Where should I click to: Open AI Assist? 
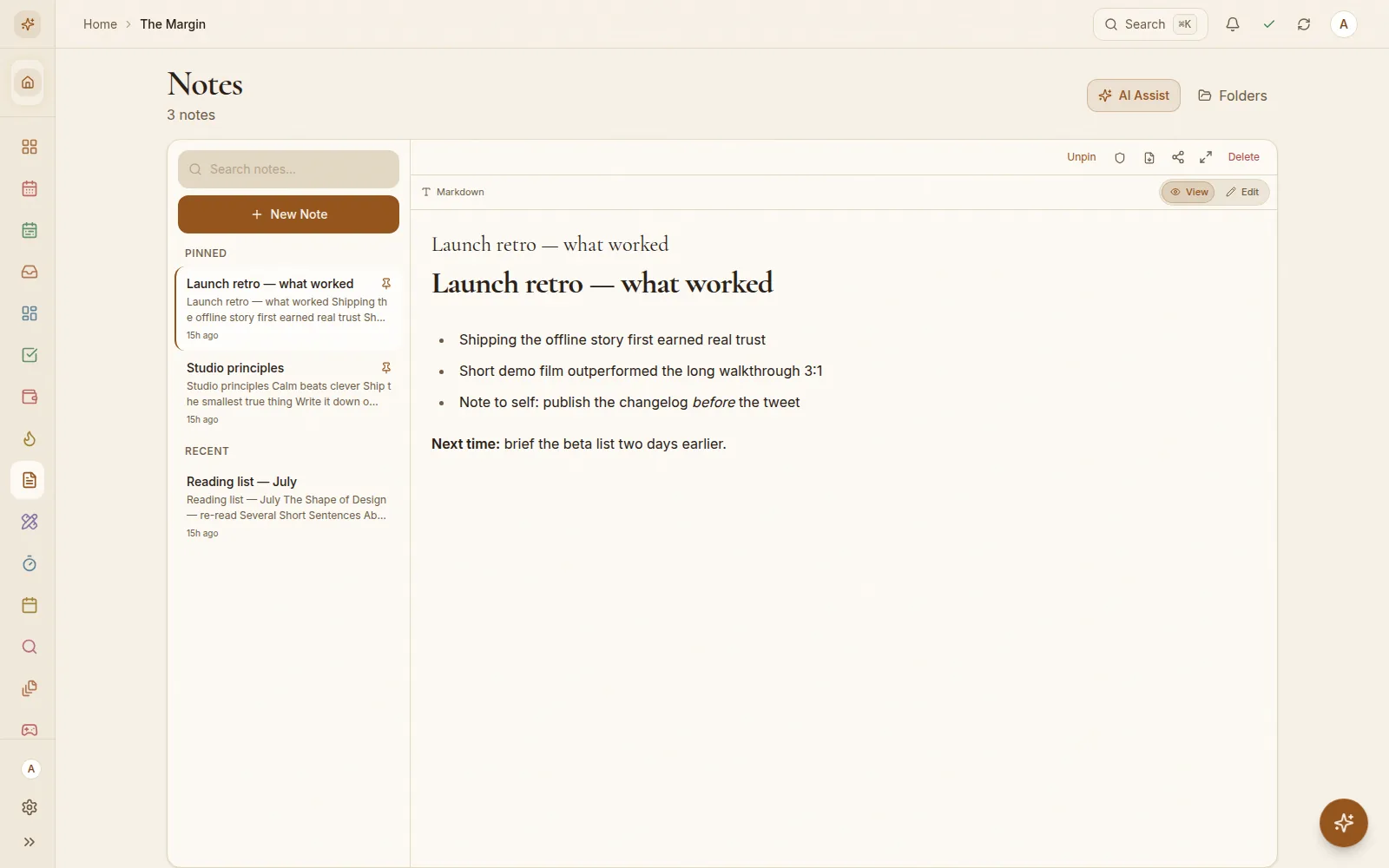[x=1134, y=95]
